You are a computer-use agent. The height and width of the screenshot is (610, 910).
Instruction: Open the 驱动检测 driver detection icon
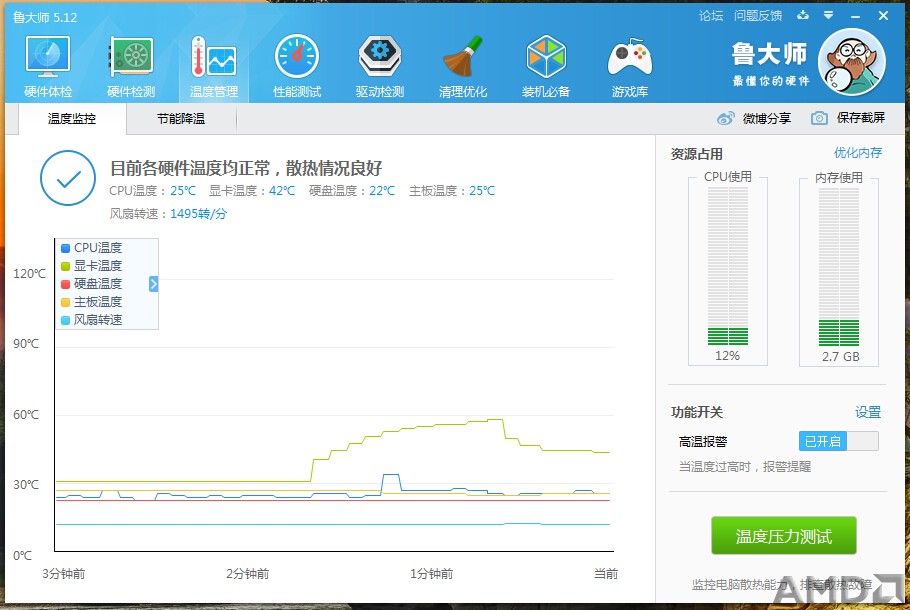click(x=380, y=57)
